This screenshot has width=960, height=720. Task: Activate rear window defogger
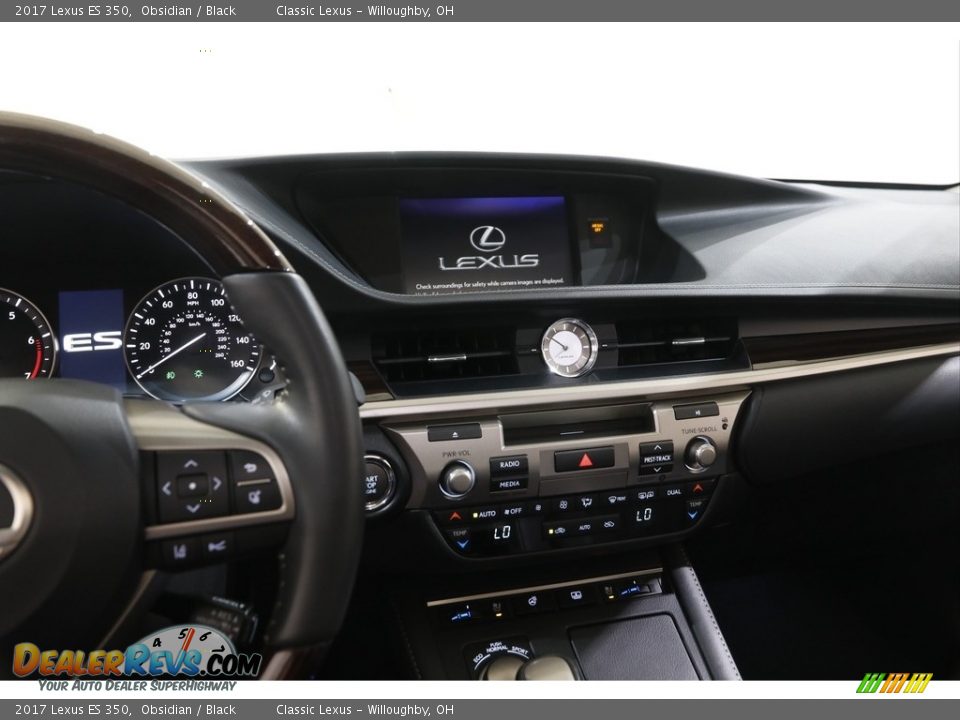pyautogui.click(x=645, y=495)
